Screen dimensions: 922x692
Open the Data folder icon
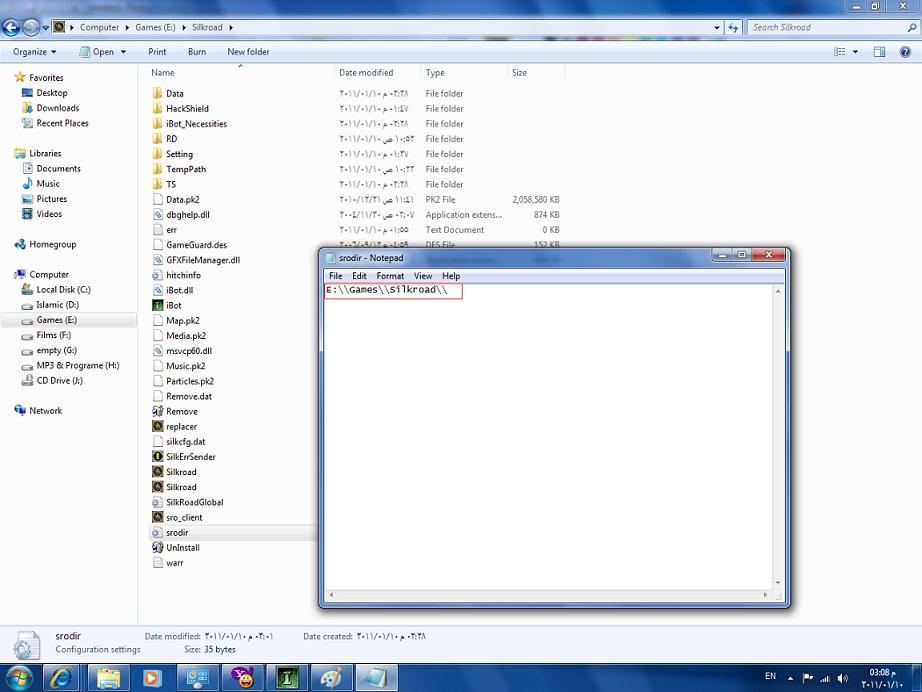click(x=157, y=93)
